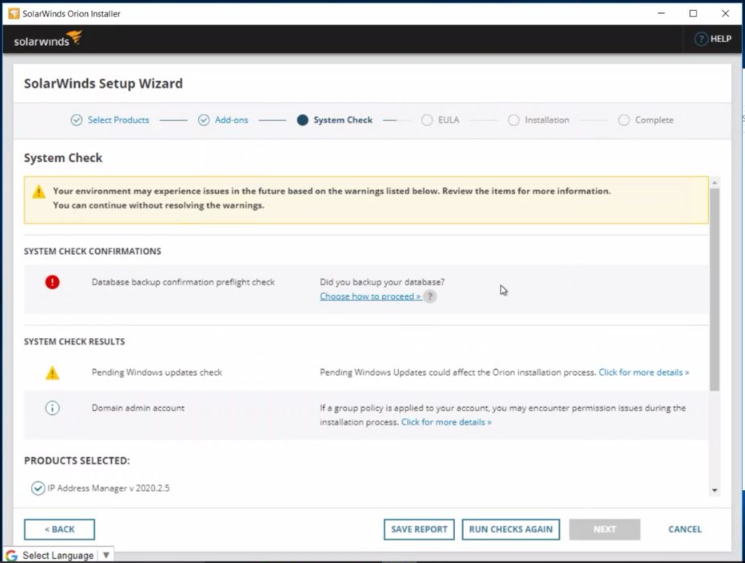Image resolution: width=745 pixels, height=563 pixels.
Task: Cancel the setup wizard
Action: pos(685,529)
